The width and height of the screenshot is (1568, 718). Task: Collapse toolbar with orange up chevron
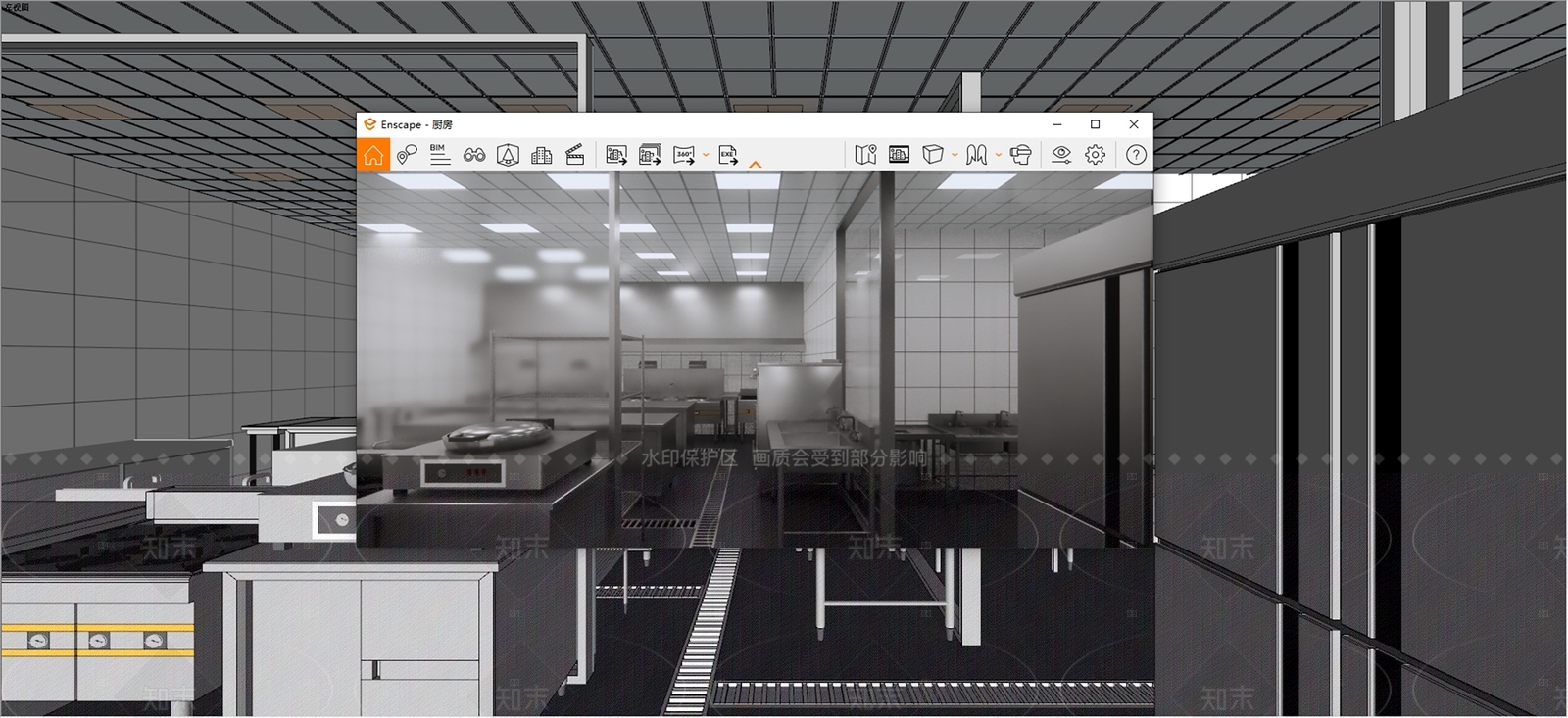755,165
